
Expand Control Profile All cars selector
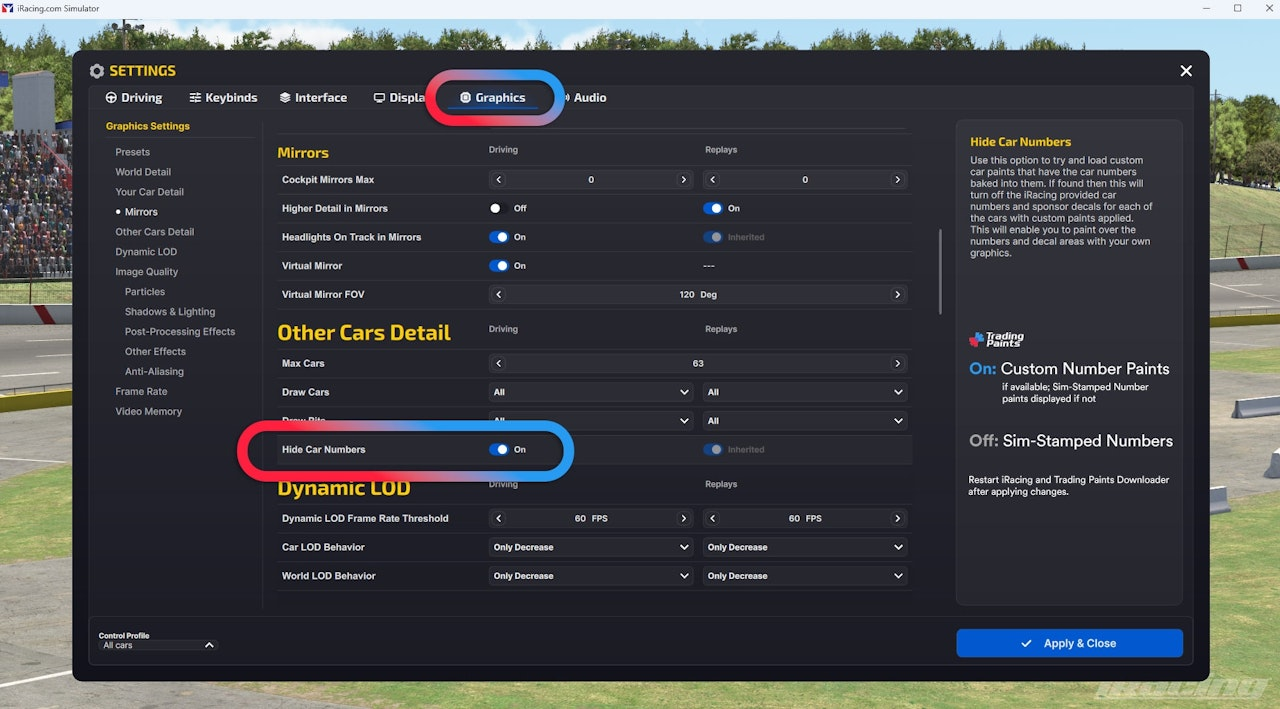tap(158, 646)
